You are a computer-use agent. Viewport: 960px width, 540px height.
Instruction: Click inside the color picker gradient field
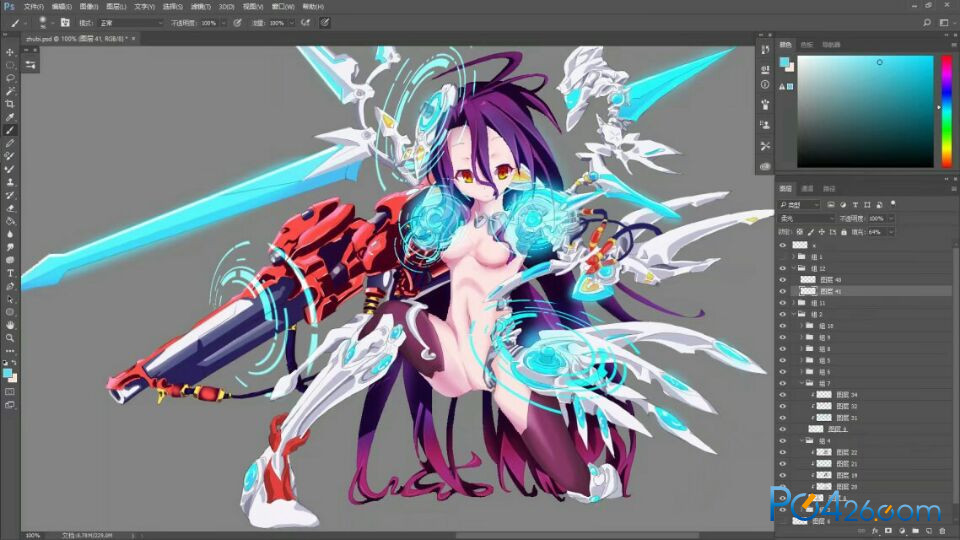point(865,111)
